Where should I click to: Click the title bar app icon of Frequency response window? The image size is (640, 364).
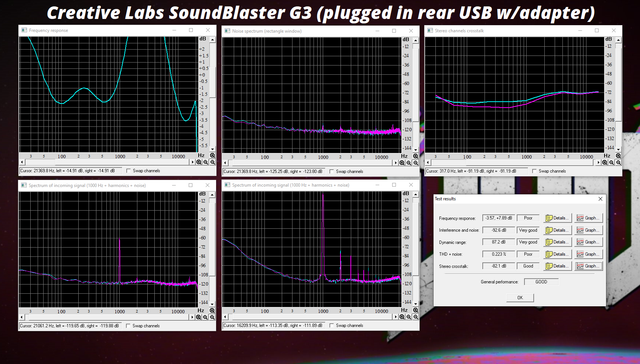tap(24, 30)
